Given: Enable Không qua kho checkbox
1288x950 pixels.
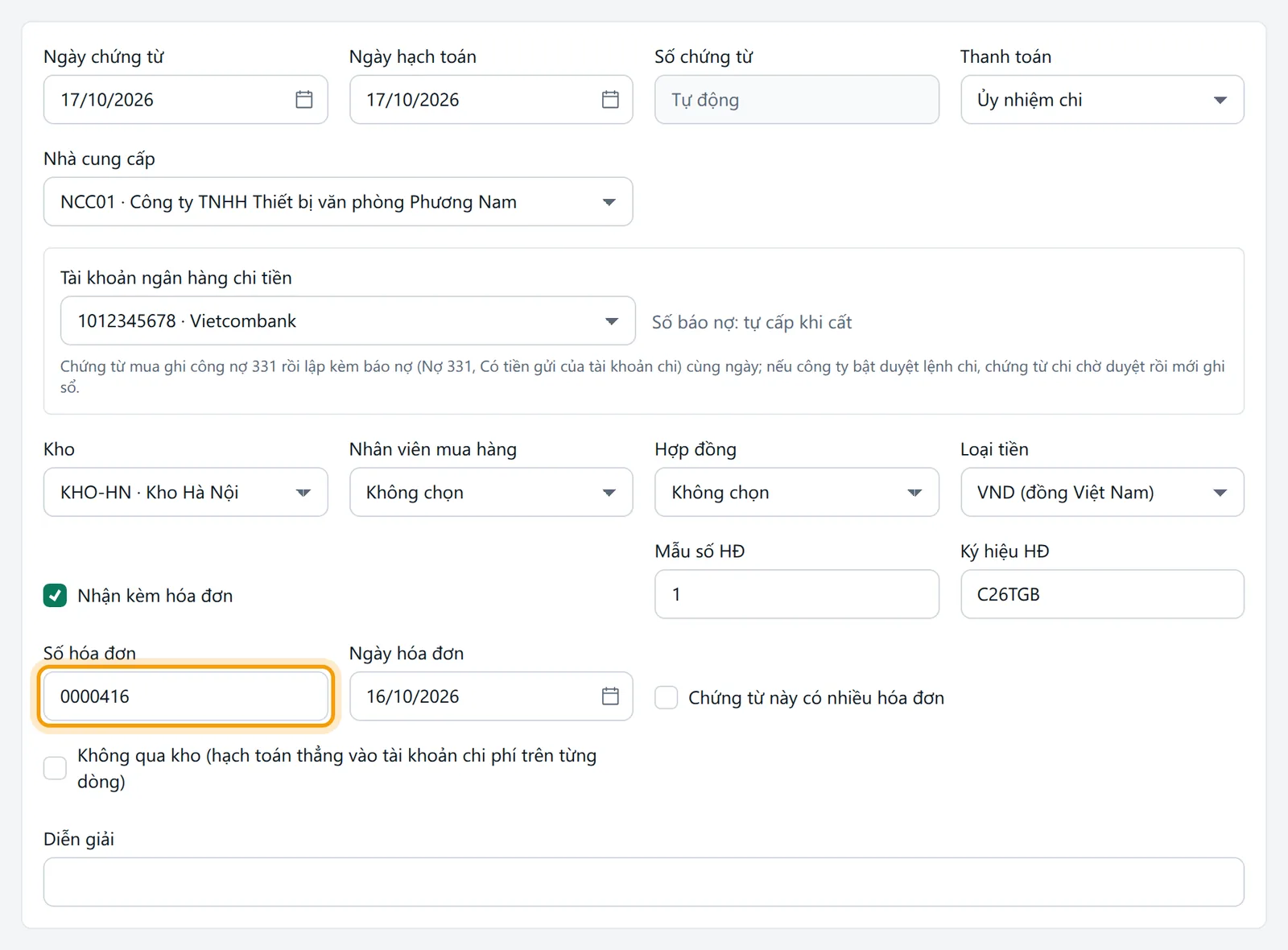Looking at the screenshot, I should [55, 768].
